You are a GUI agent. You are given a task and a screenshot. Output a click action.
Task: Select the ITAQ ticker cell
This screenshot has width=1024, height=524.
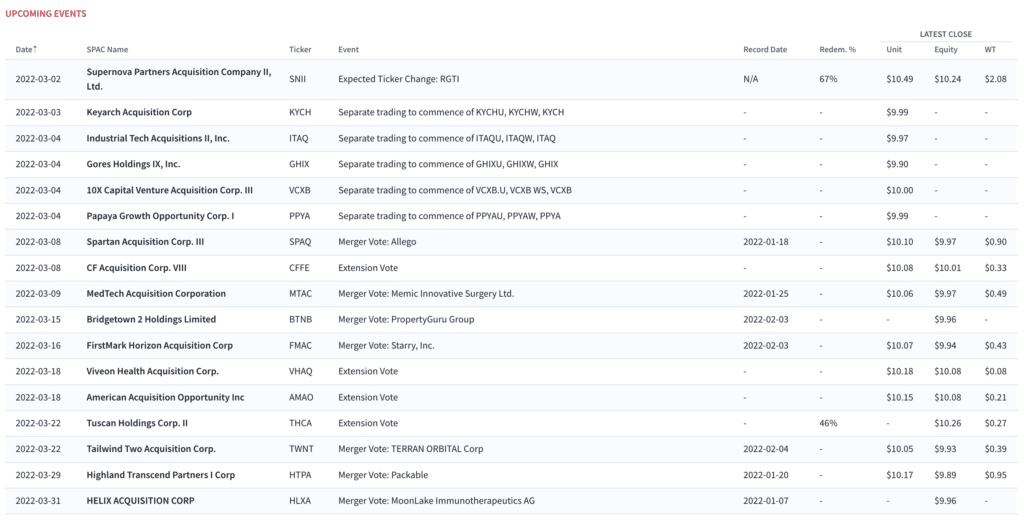(299, 139)
